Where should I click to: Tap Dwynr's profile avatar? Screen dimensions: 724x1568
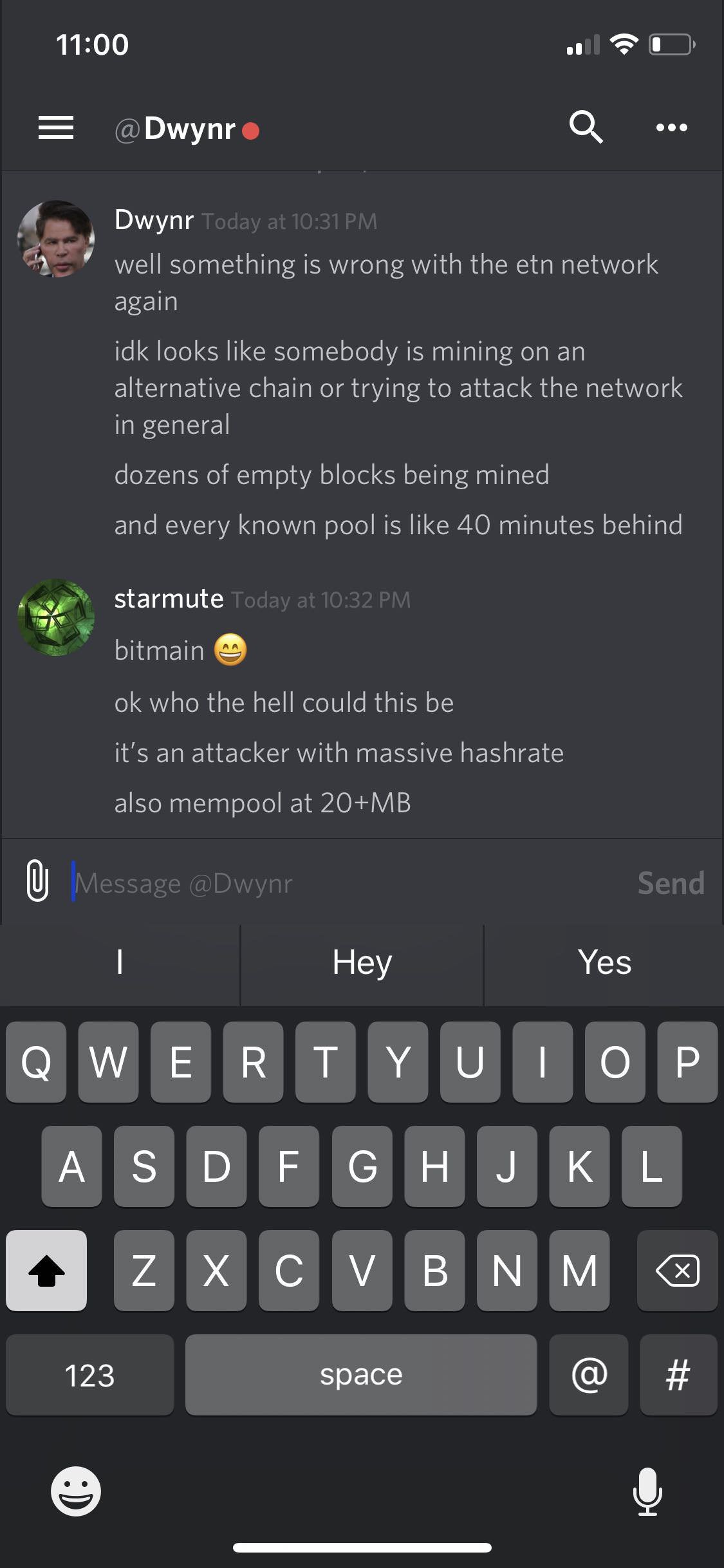pyautogui.click(x=56, y=239)
